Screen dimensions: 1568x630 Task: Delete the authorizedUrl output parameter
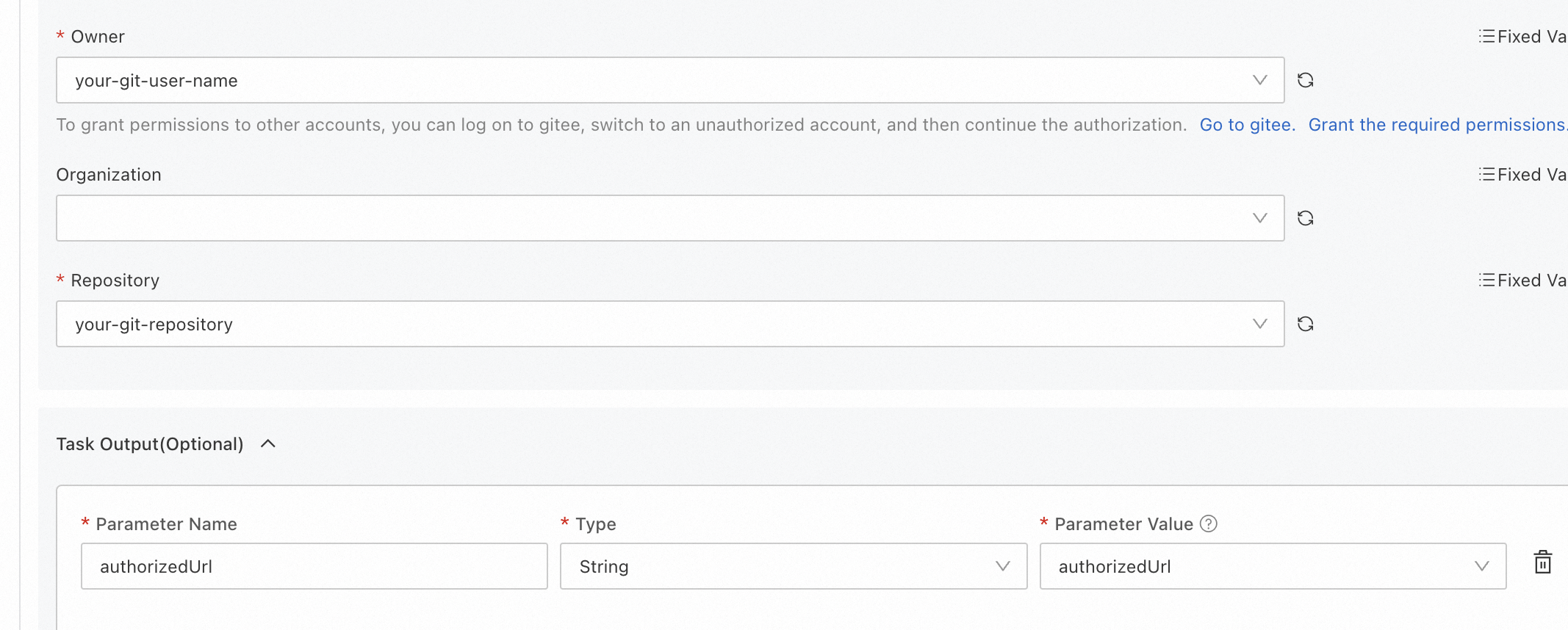(1542, 562)
